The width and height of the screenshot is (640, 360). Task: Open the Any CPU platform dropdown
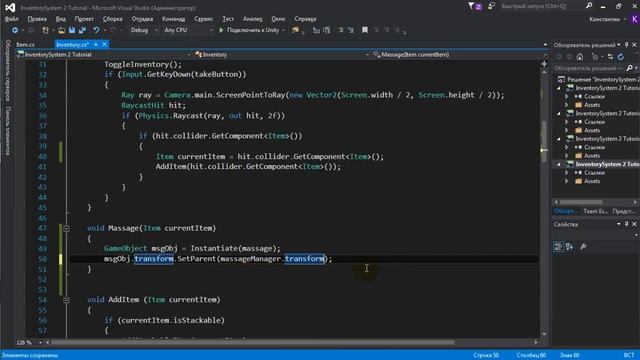(x=188, y=30)
